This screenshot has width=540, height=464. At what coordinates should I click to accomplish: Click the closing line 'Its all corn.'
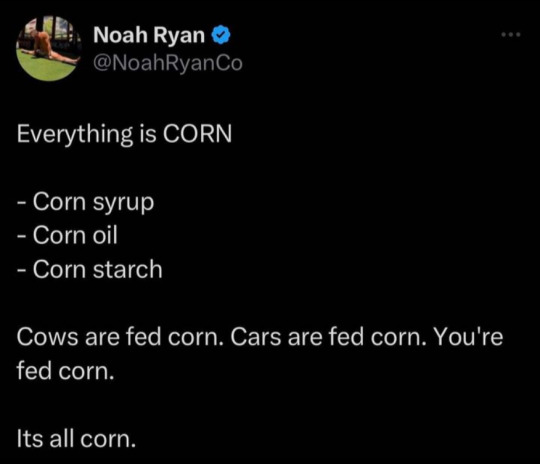point(76,439)
